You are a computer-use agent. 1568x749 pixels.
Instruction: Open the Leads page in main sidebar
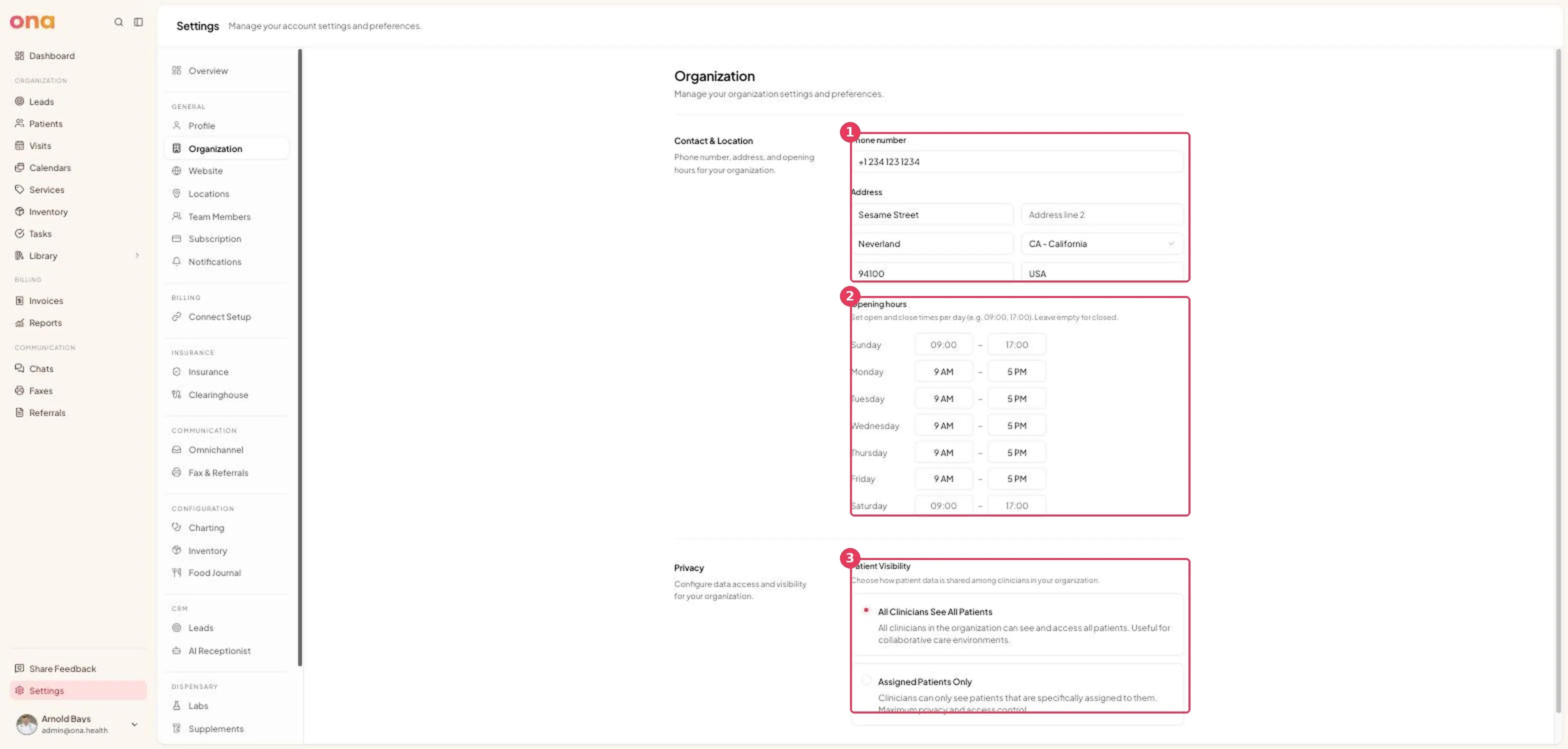[x=78, y=101]
